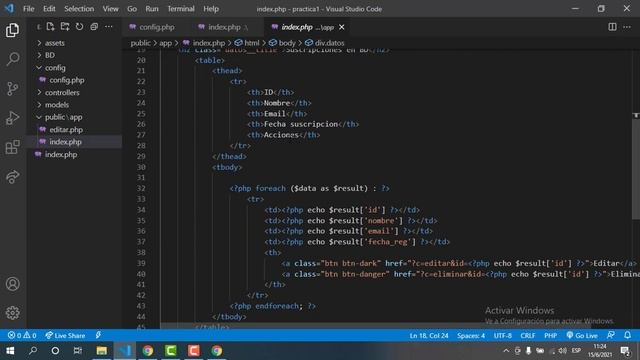
Task: Open the File menu
Action: (x=29, y=9)
